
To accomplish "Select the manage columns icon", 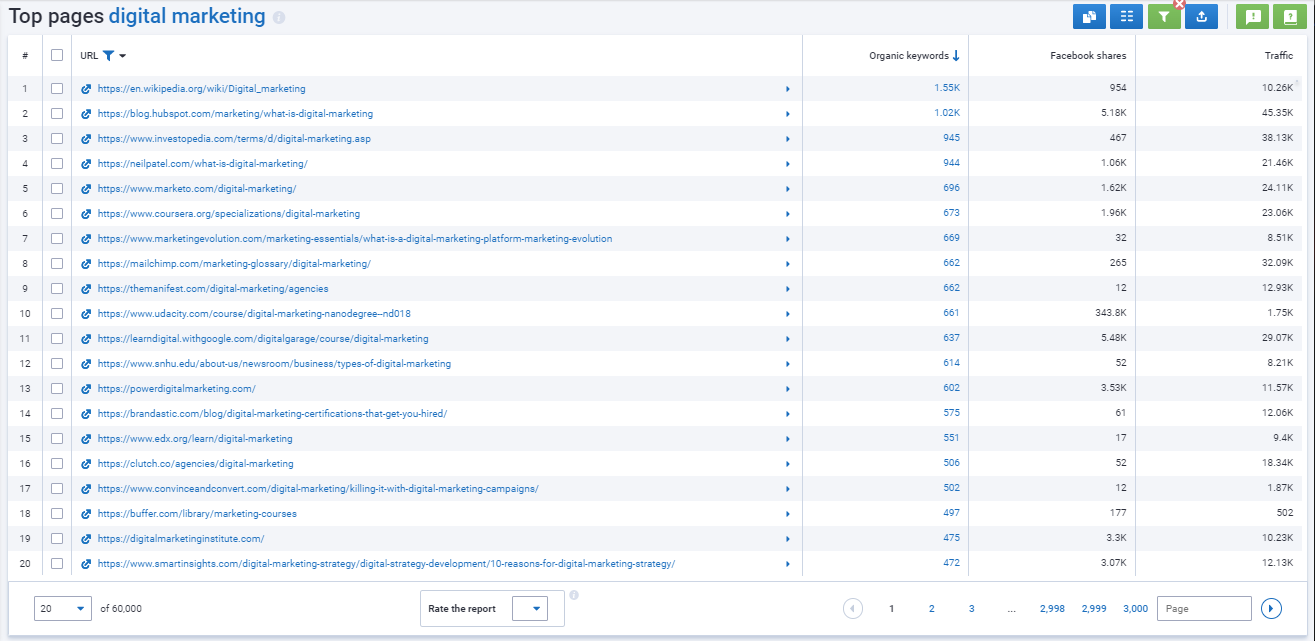I will pos(1126,16).
